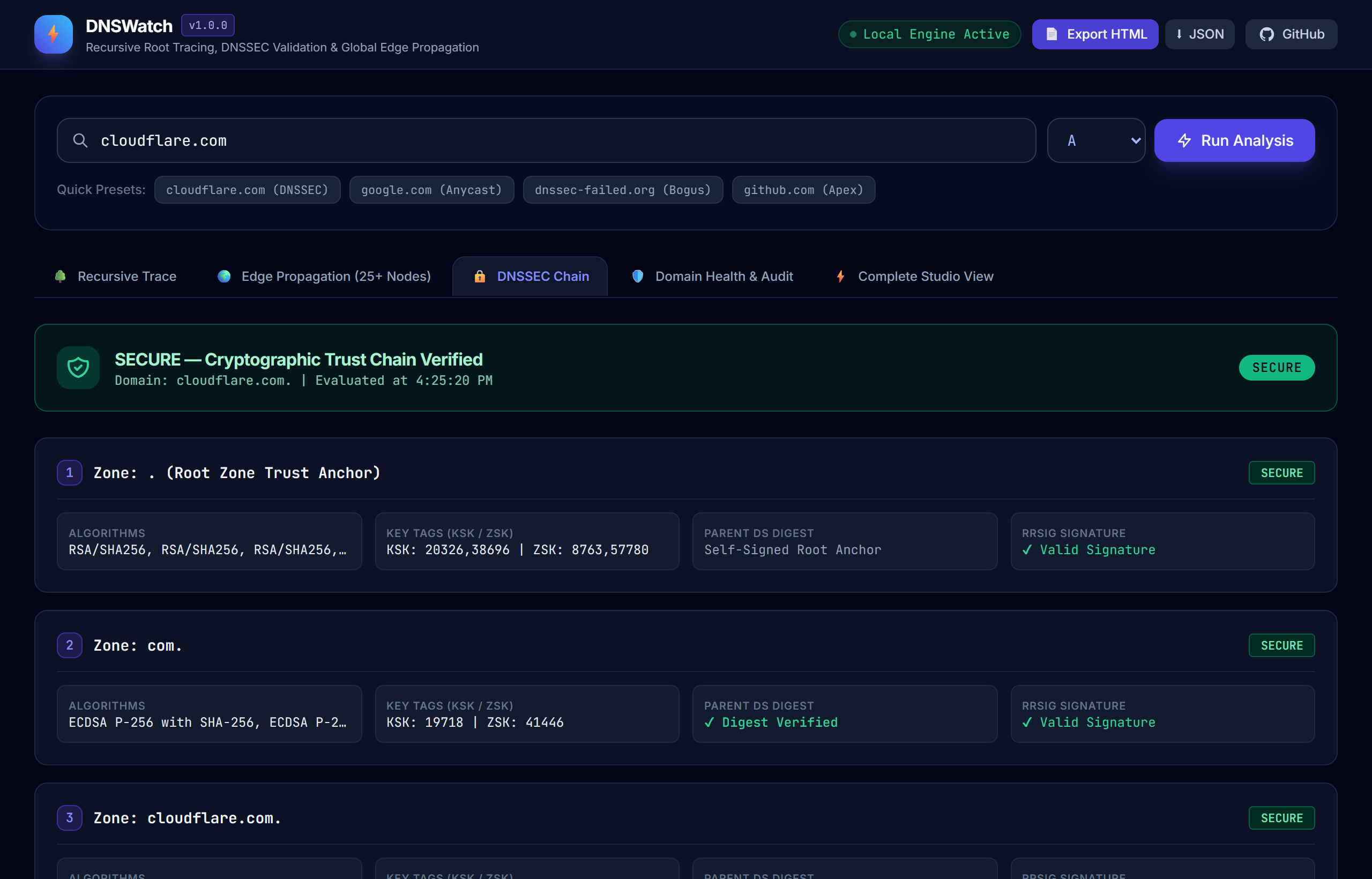Click the document icon in Export HTML
The width and height of the screenshot is (1372, 879).
tap(1052, 34)
